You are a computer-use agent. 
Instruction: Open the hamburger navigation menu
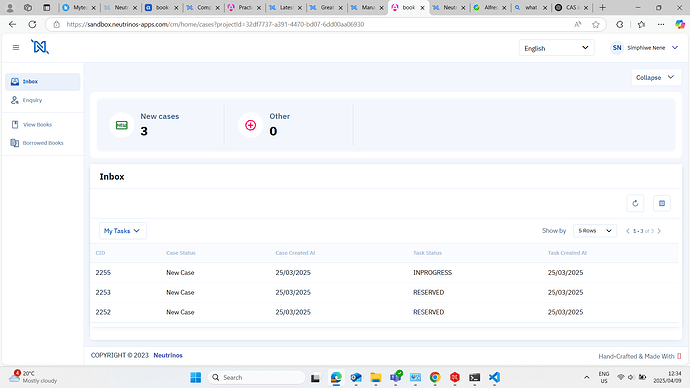click(16, 48)
